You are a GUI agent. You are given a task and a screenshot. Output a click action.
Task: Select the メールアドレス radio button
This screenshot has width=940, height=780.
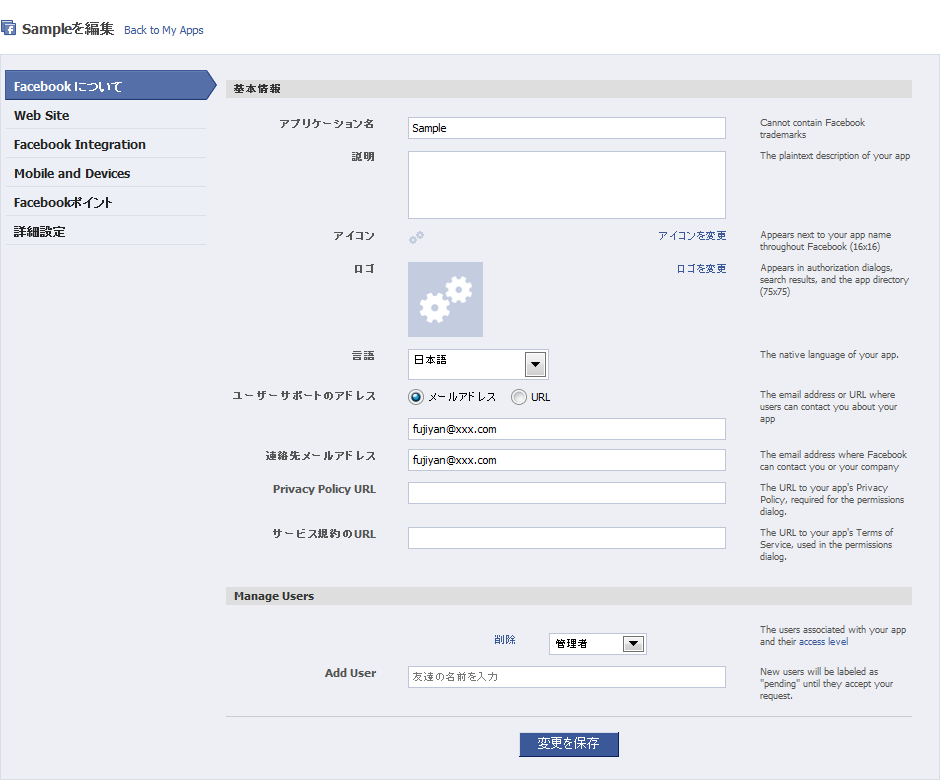pyautogui.click(x=415, y=397)
